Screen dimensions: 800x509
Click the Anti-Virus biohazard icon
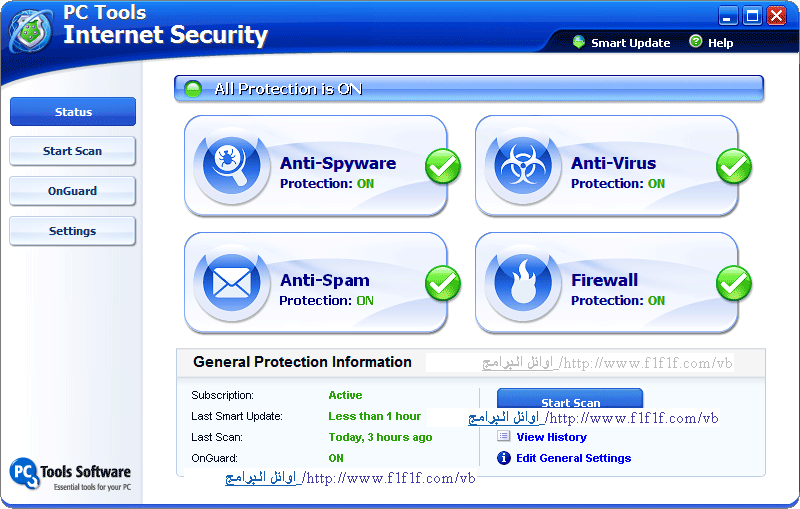[523, 165]
